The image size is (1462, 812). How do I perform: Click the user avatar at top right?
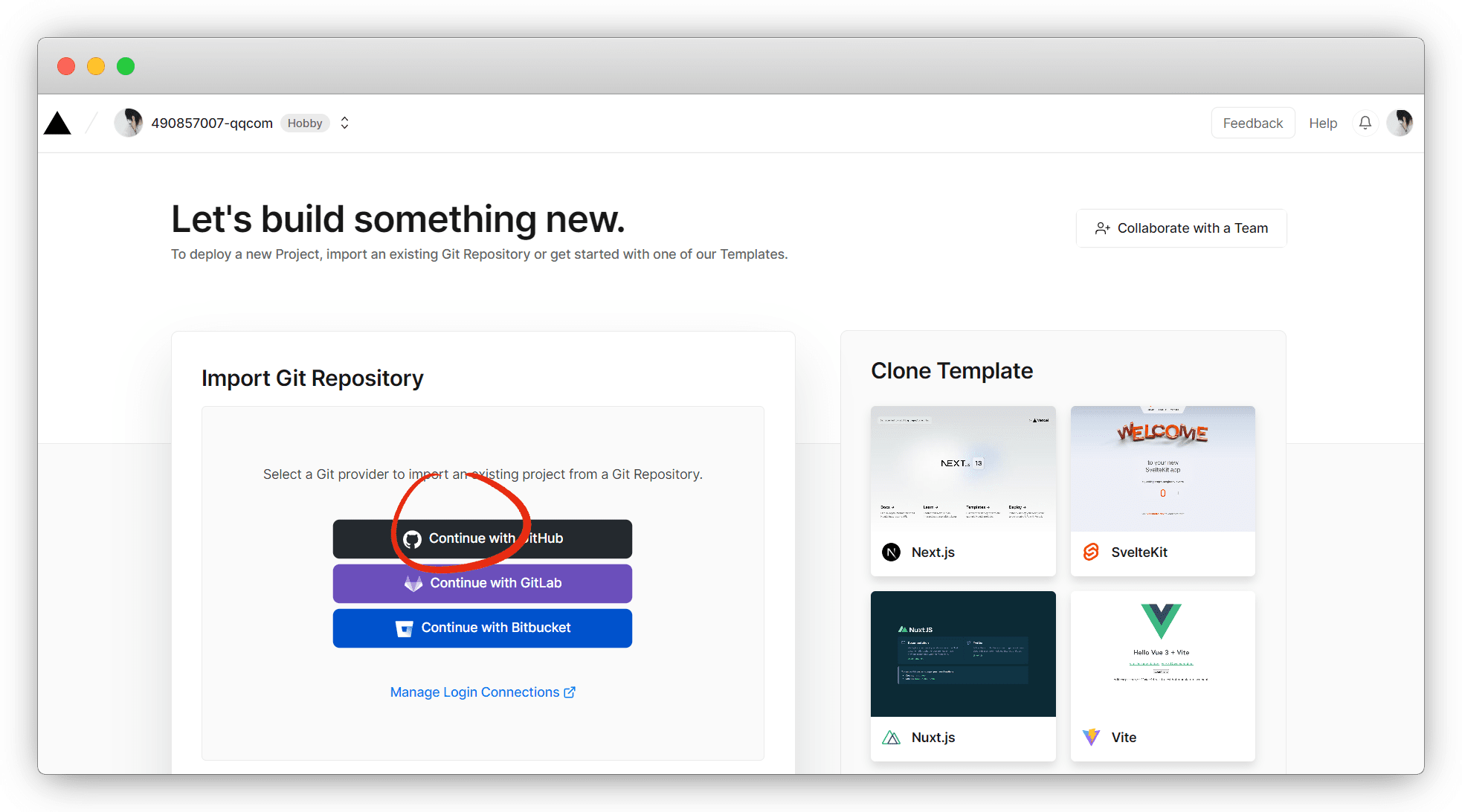[1400, 123]
